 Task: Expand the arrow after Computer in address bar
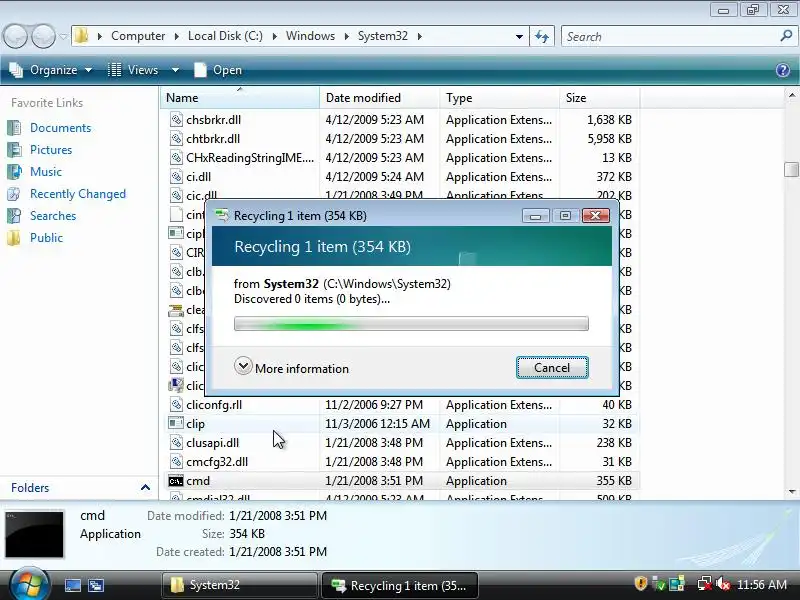click(177, 36)
